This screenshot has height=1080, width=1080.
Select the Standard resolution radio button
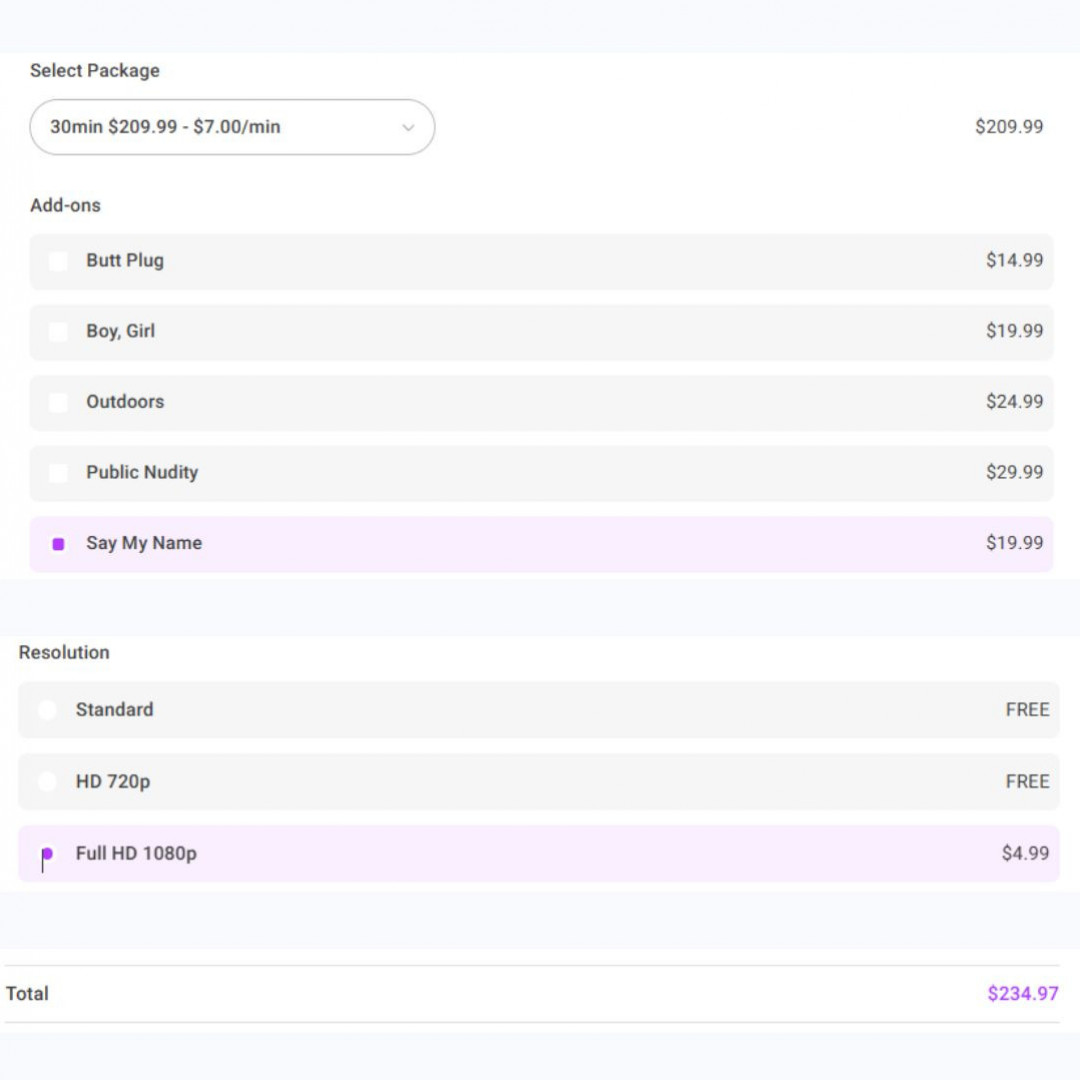pos(47,710)
